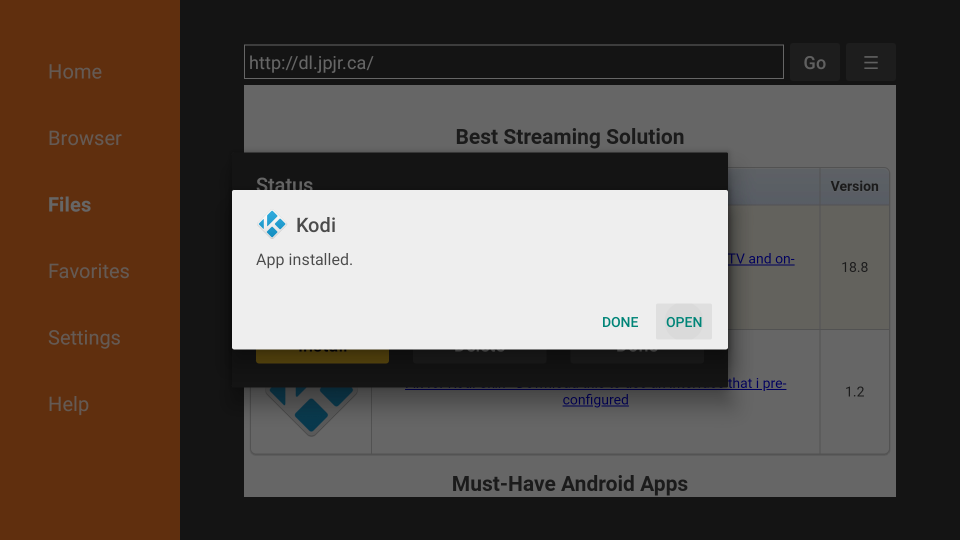The image size is (960, 540).
Task: Open the hamburger menu icon
Action: point(870,63)
